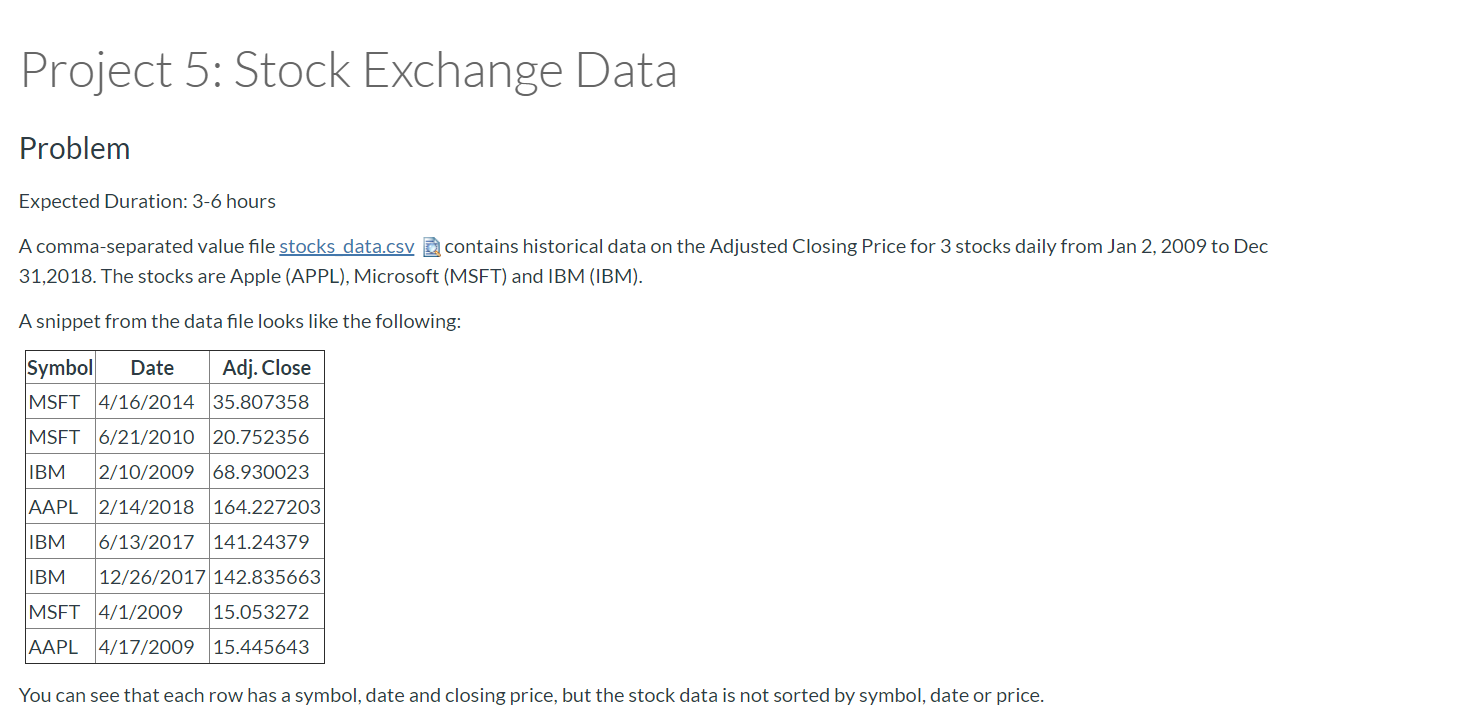Screen dimensions: 1480x720
Task: Select the price cell 35.807358
Action: [267, 402]
